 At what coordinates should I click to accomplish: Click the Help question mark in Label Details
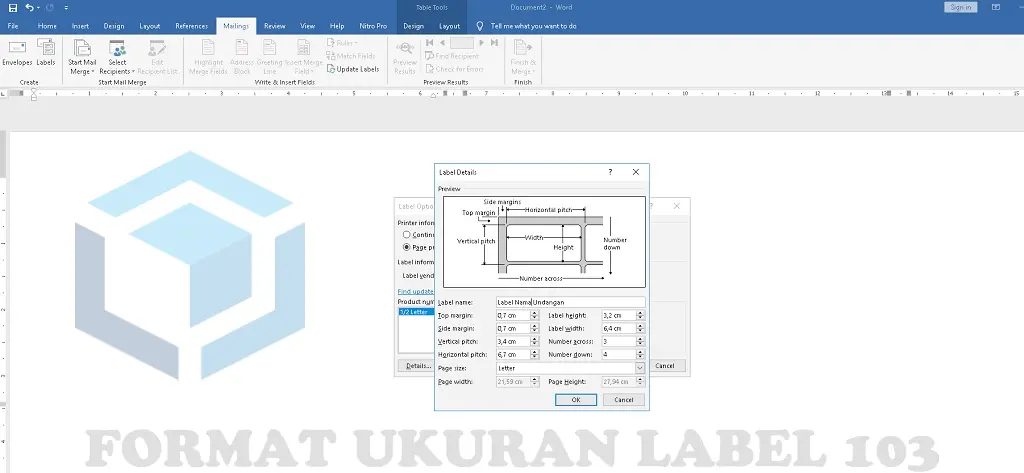tap(611, 172)
